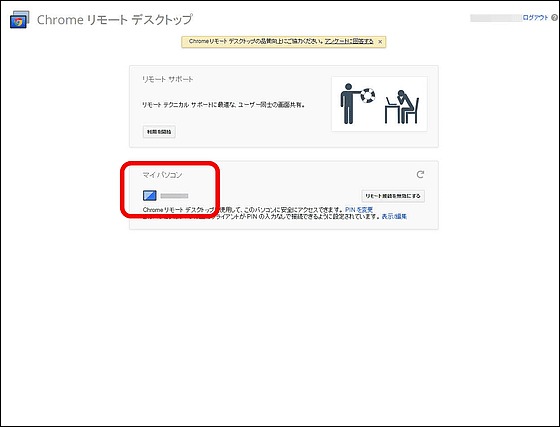560x427 pixels.
Task: Refresh the マイ パソコン computer list
Action: [420, 174]
